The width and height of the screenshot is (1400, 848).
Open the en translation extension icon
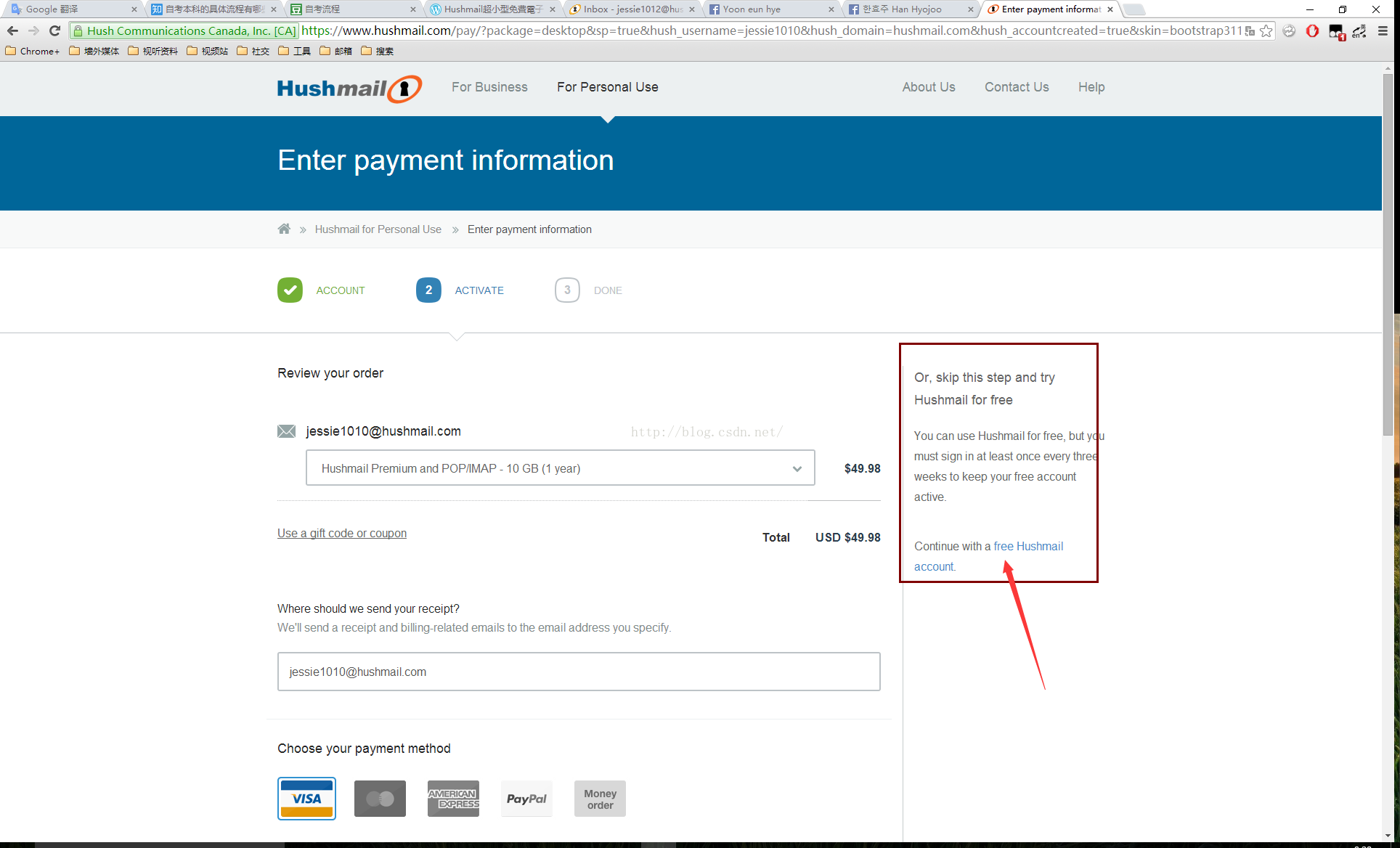[x=1359, y=31]
